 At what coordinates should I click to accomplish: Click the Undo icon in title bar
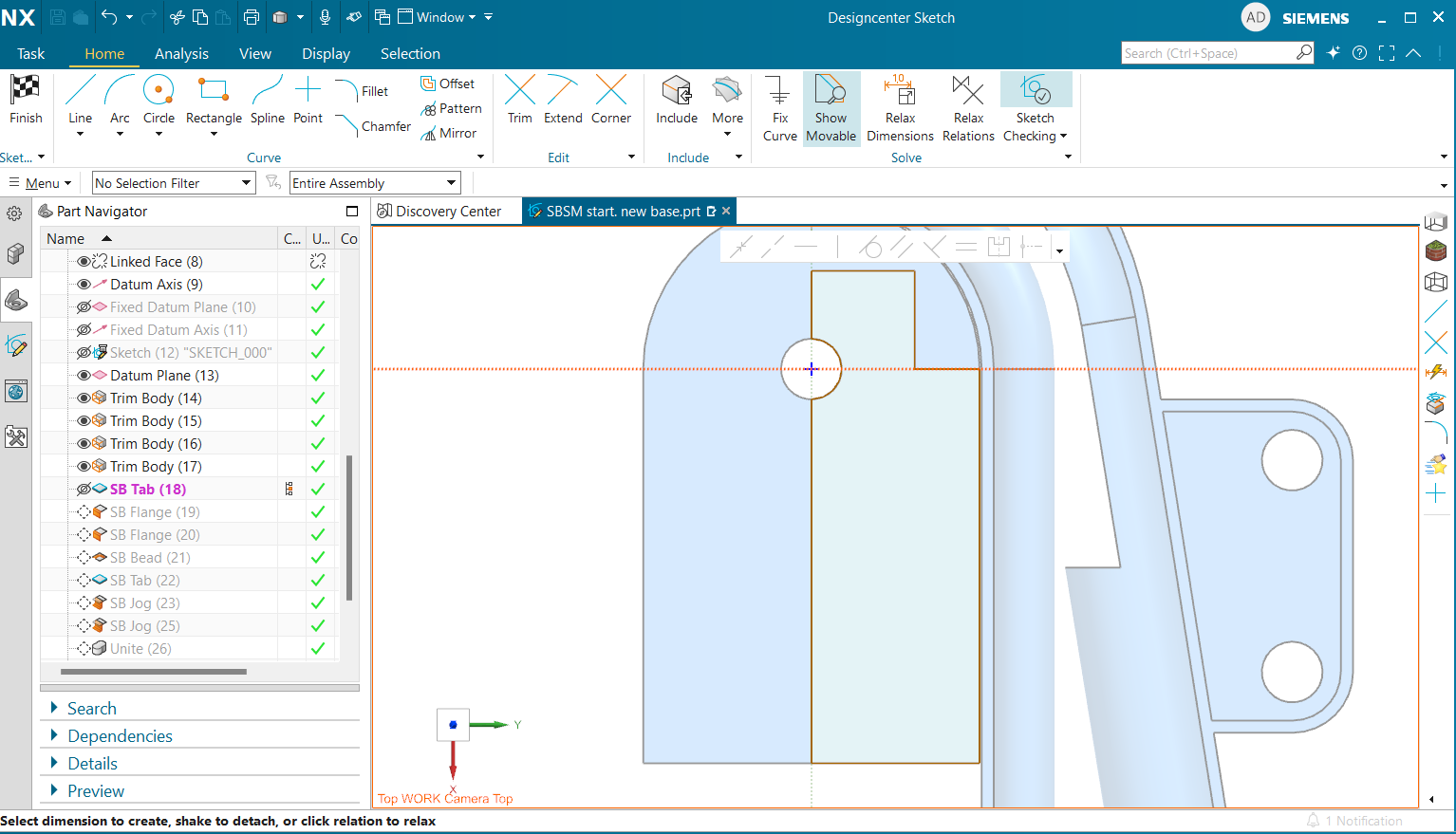coord(110,17)
